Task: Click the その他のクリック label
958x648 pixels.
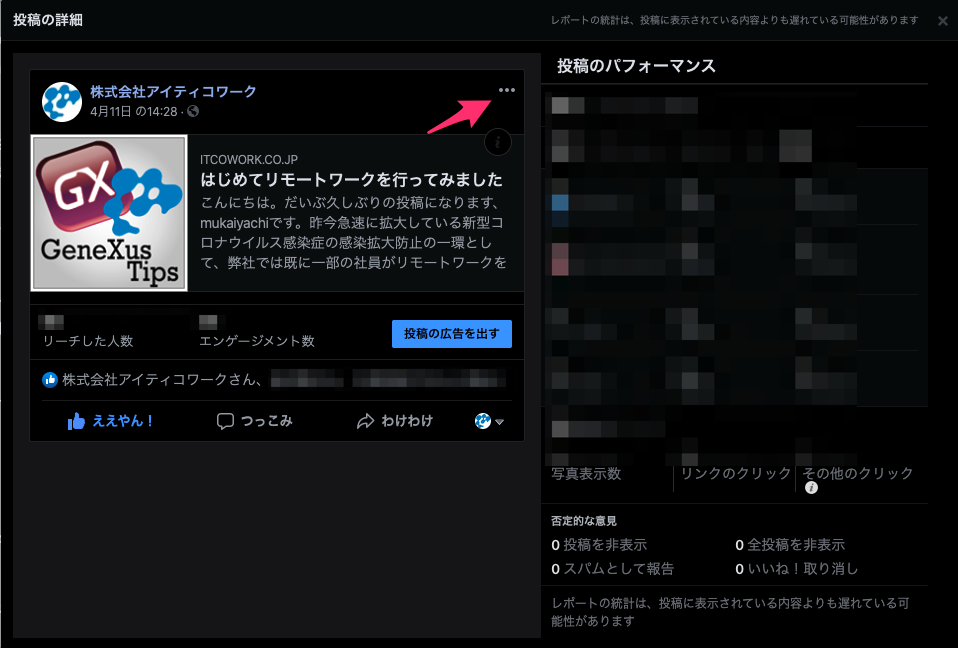Action: click(x=858, y=473)
